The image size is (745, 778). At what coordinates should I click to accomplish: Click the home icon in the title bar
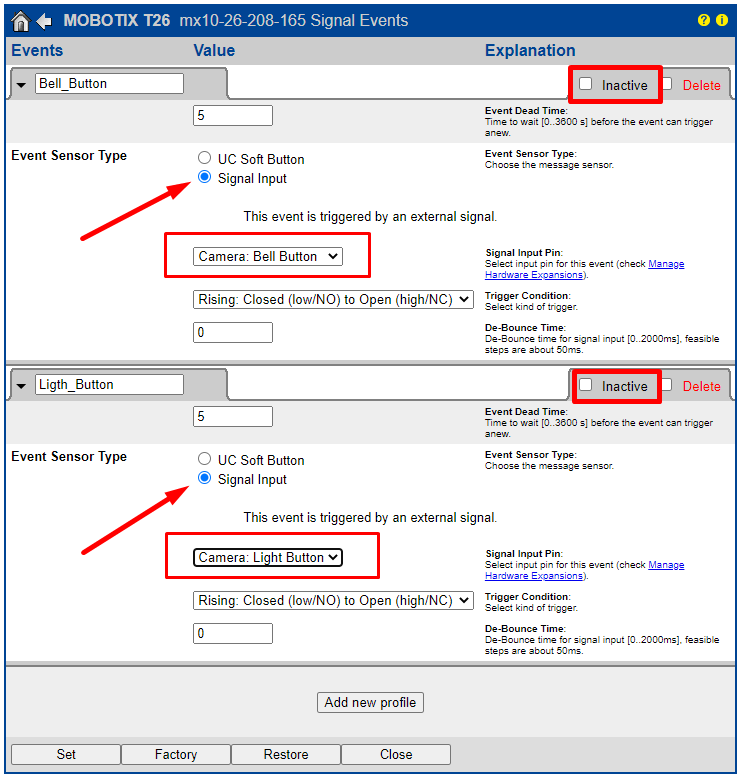point(20,21)
